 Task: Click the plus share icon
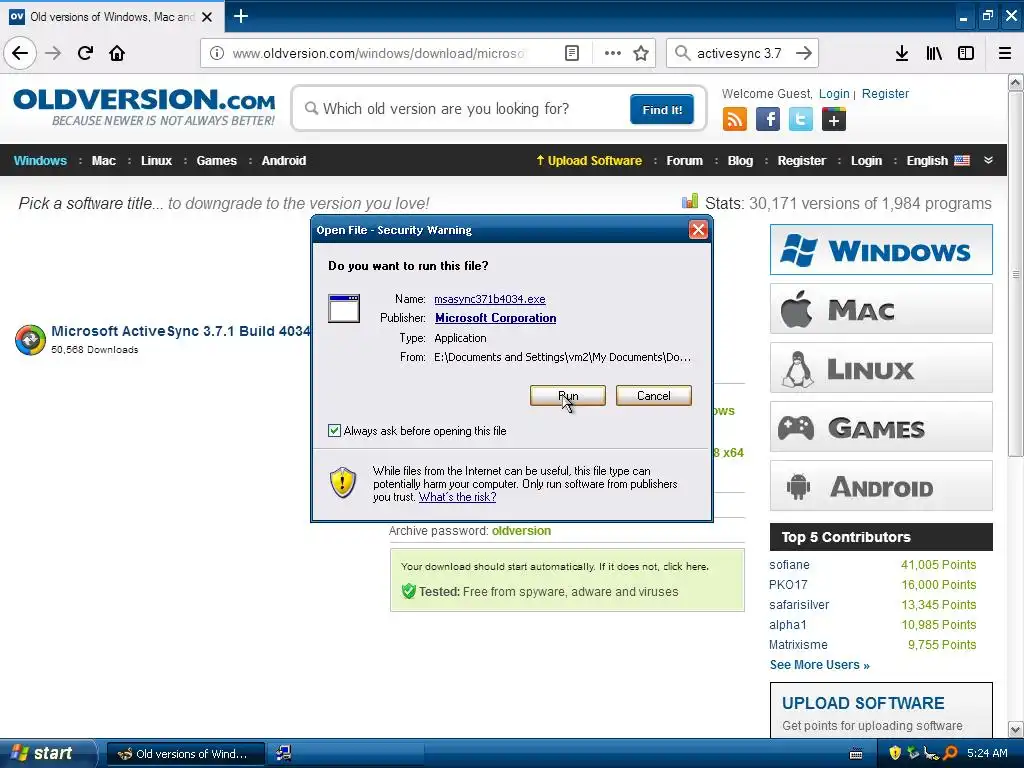833,120
